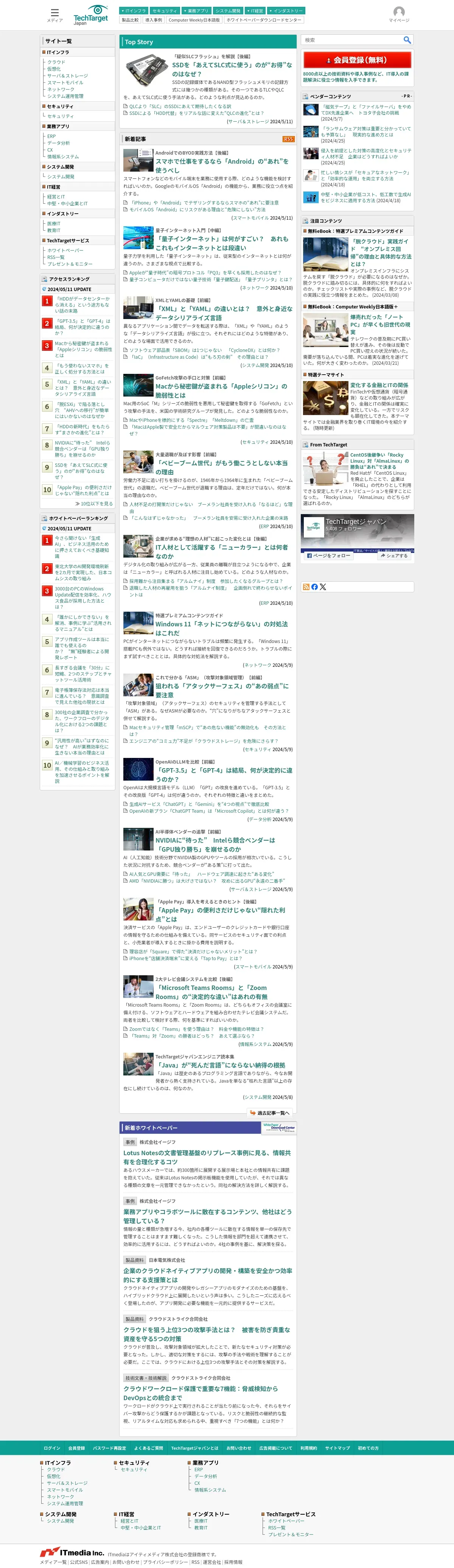Viewport: 454px width, 1568px height.
Task: Click the orange RSS badge in 新着記事
Action: [288, 139]
